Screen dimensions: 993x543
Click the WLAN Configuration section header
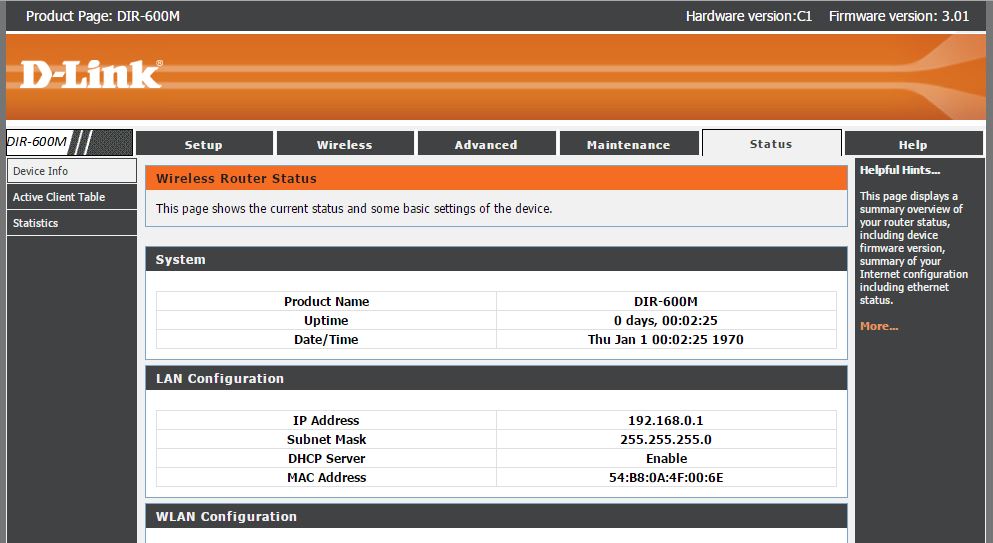(x=496, y=516)
